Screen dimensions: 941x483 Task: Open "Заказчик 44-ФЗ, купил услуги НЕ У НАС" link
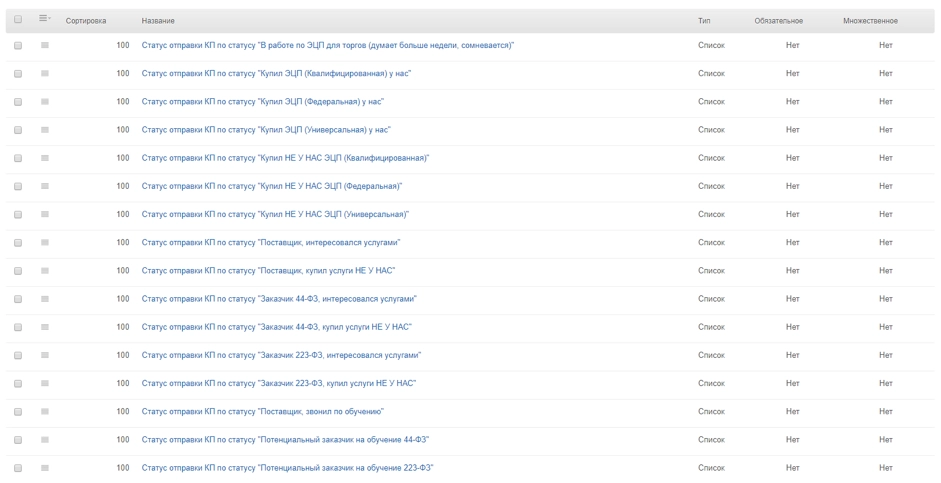pos(277,327)
